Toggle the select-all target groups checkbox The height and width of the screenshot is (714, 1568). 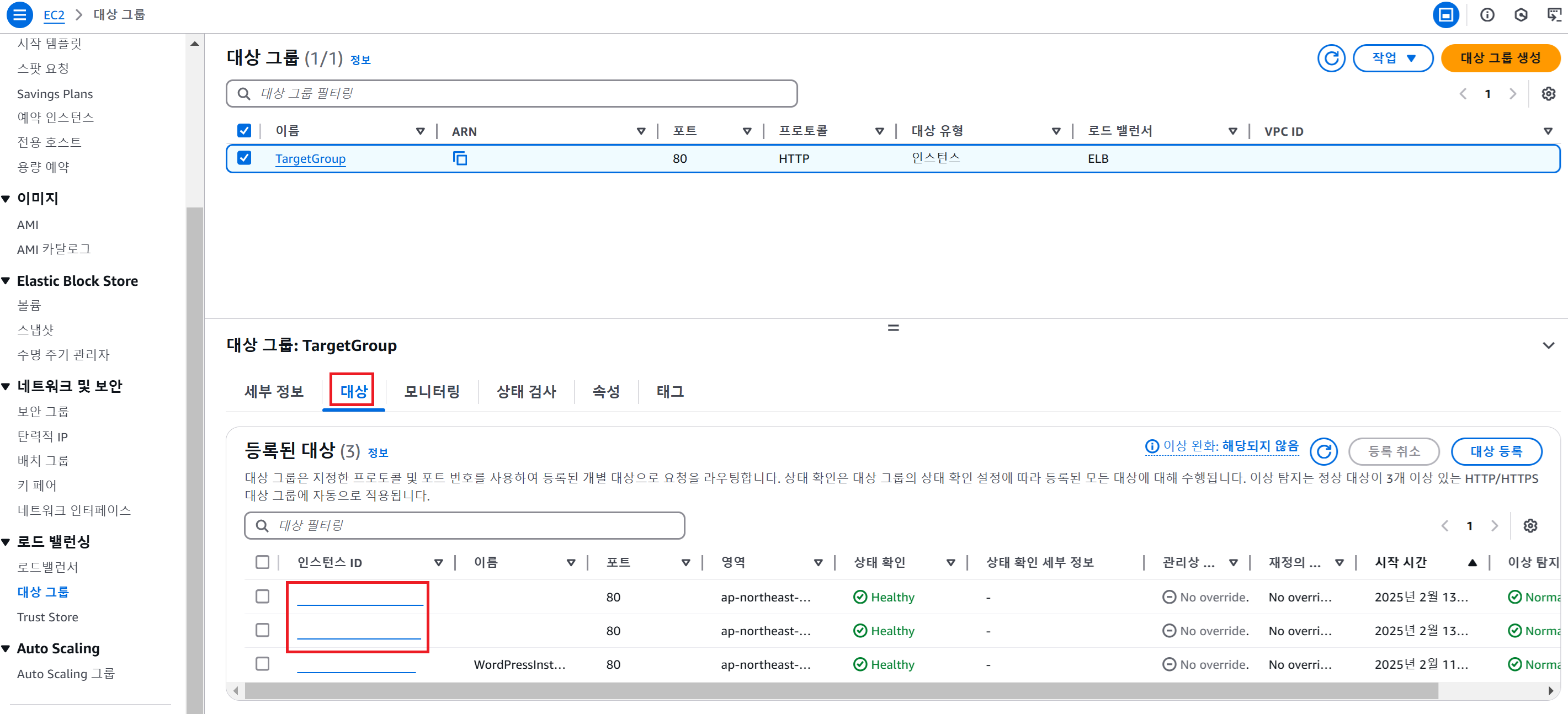click(244, 131)
